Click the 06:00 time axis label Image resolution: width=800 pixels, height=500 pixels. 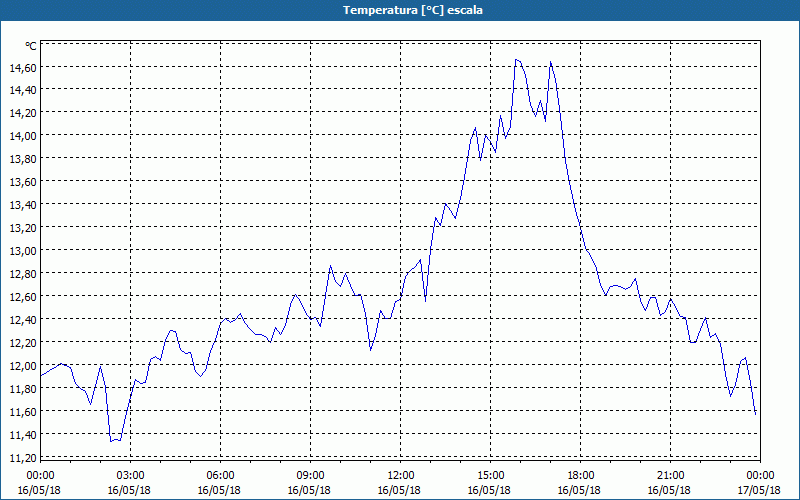coord(220,476)
